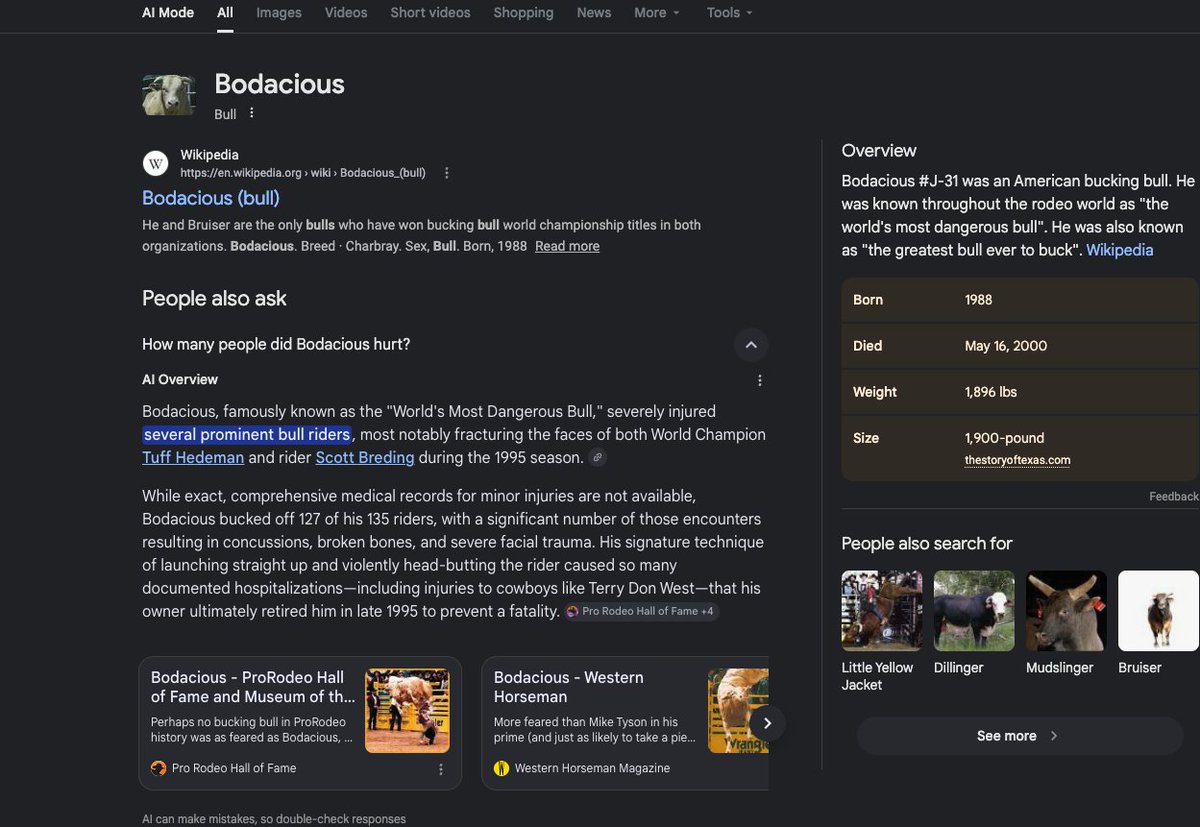Collapse the 'How many people did Bodacious hurt?' question
The width and height of the screenshot is (1200, 827).
751,345
